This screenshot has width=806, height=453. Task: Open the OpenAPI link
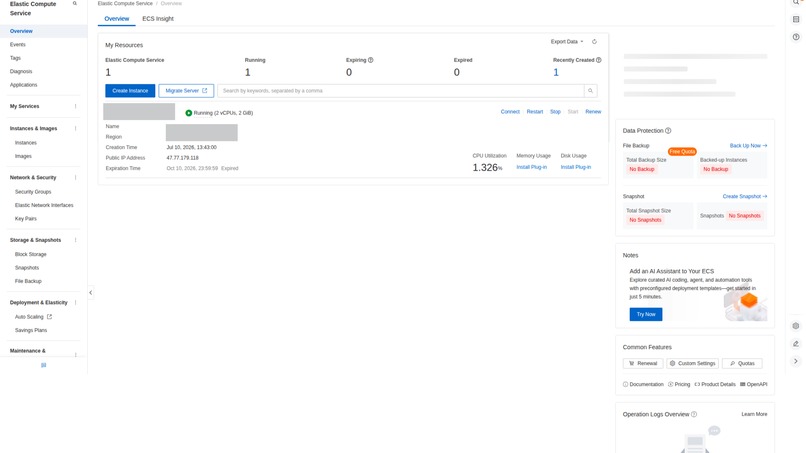tap(754, 385)
